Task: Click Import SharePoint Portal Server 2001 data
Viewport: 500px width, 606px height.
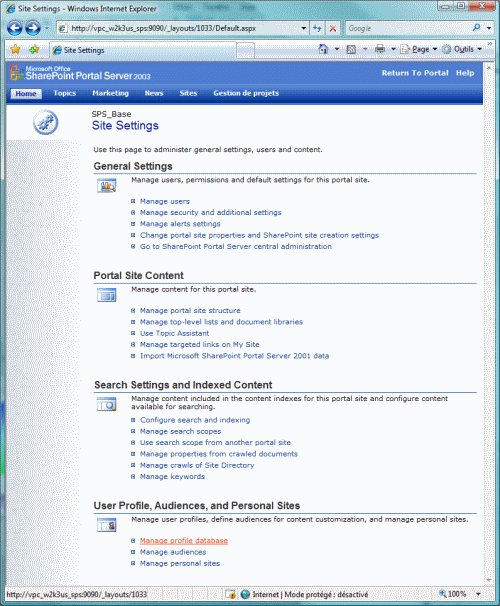Action: [x=235, y=356]
